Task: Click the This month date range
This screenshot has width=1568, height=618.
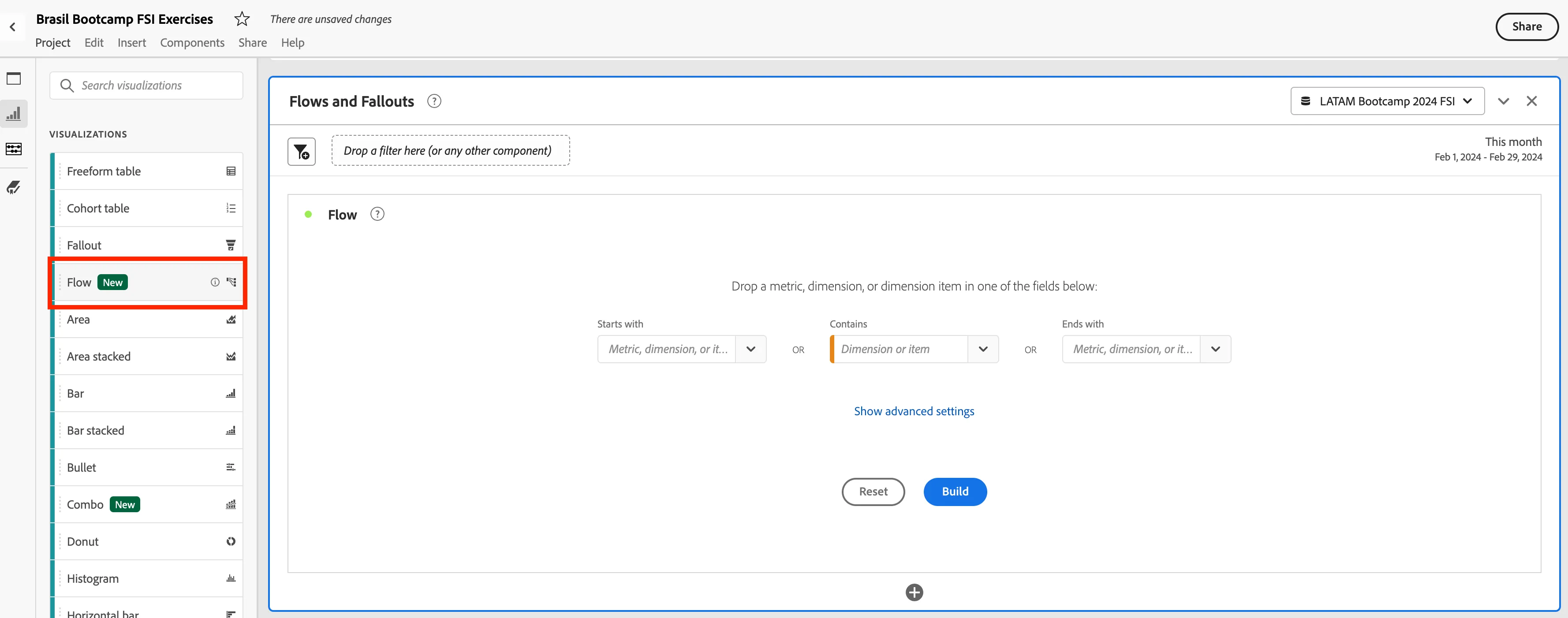Action: click(1488, 149)
